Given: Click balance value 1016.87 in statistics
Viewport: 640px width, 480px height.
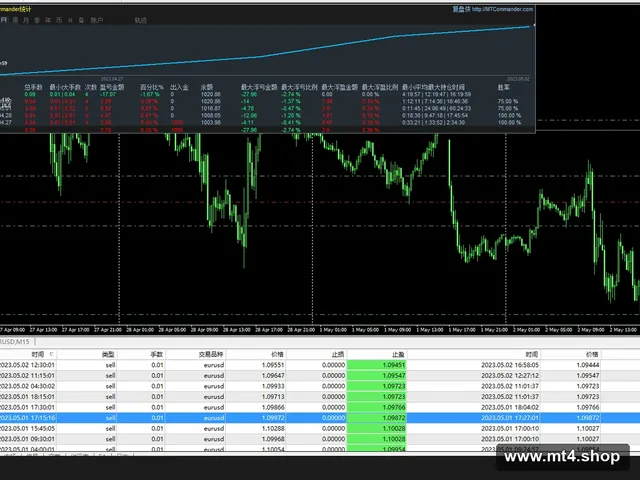Looking at the screenshot, I should [x=211, y=109].
